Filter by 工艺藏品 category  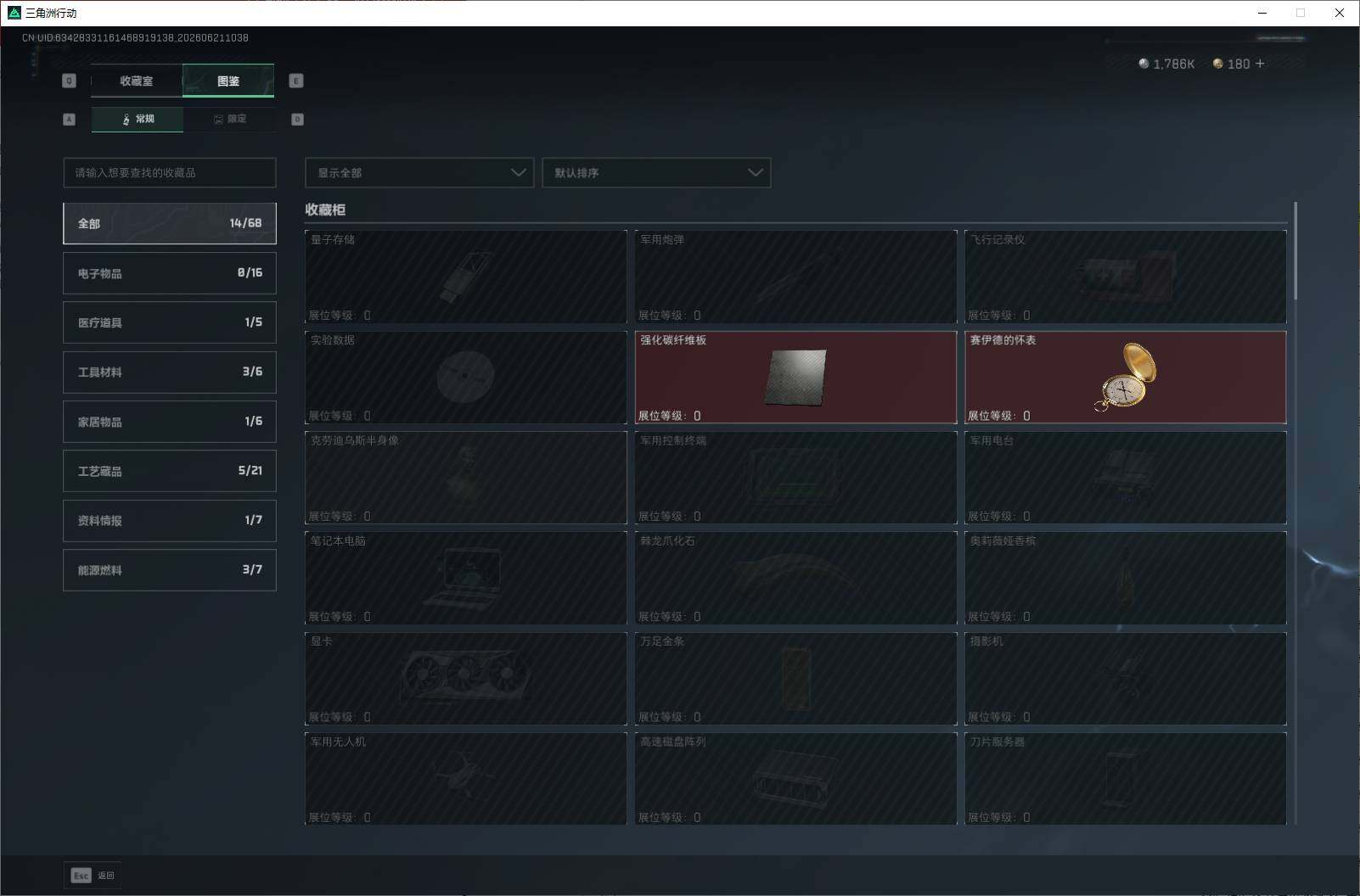tap(170, 471)
